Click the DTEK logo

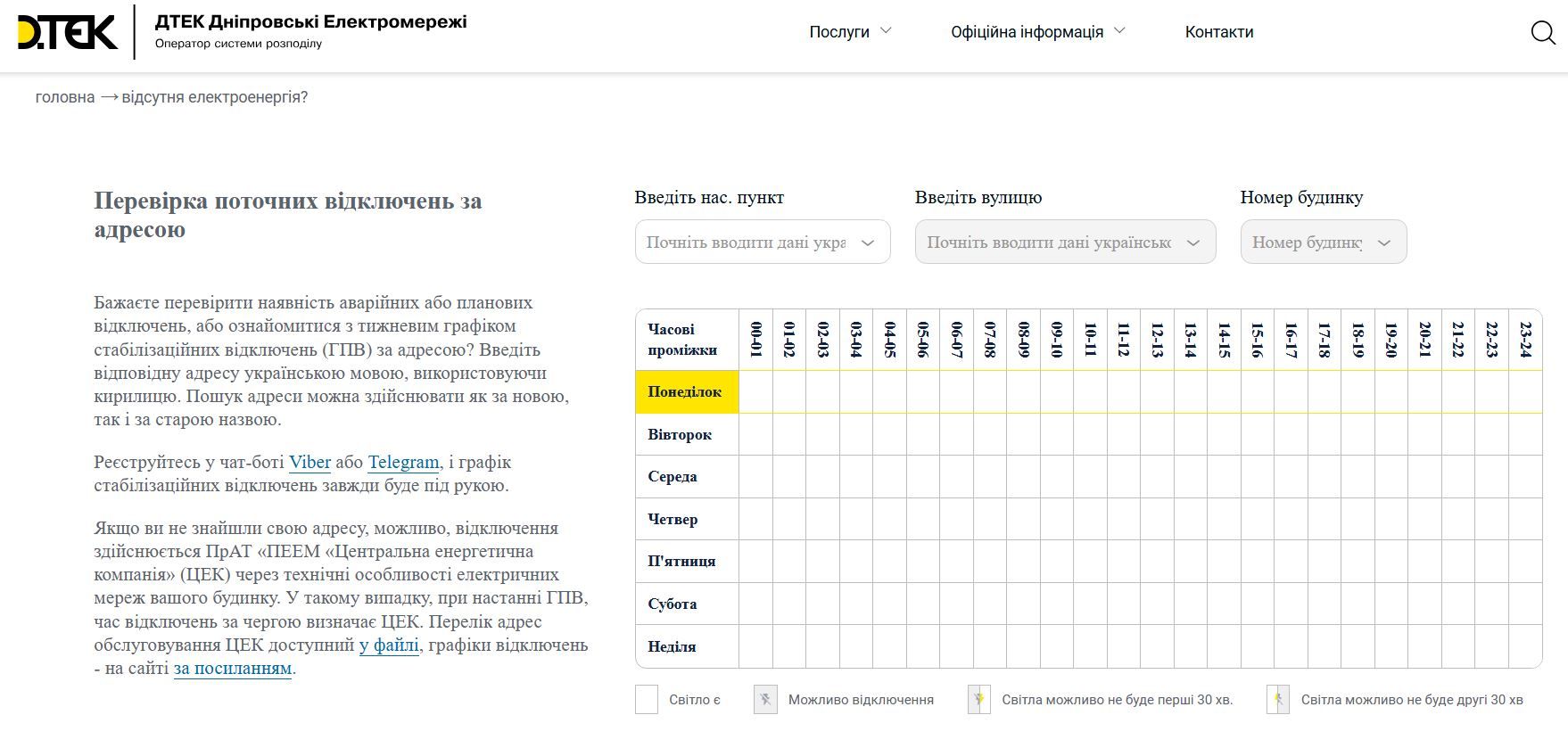[x=68, y=32]
